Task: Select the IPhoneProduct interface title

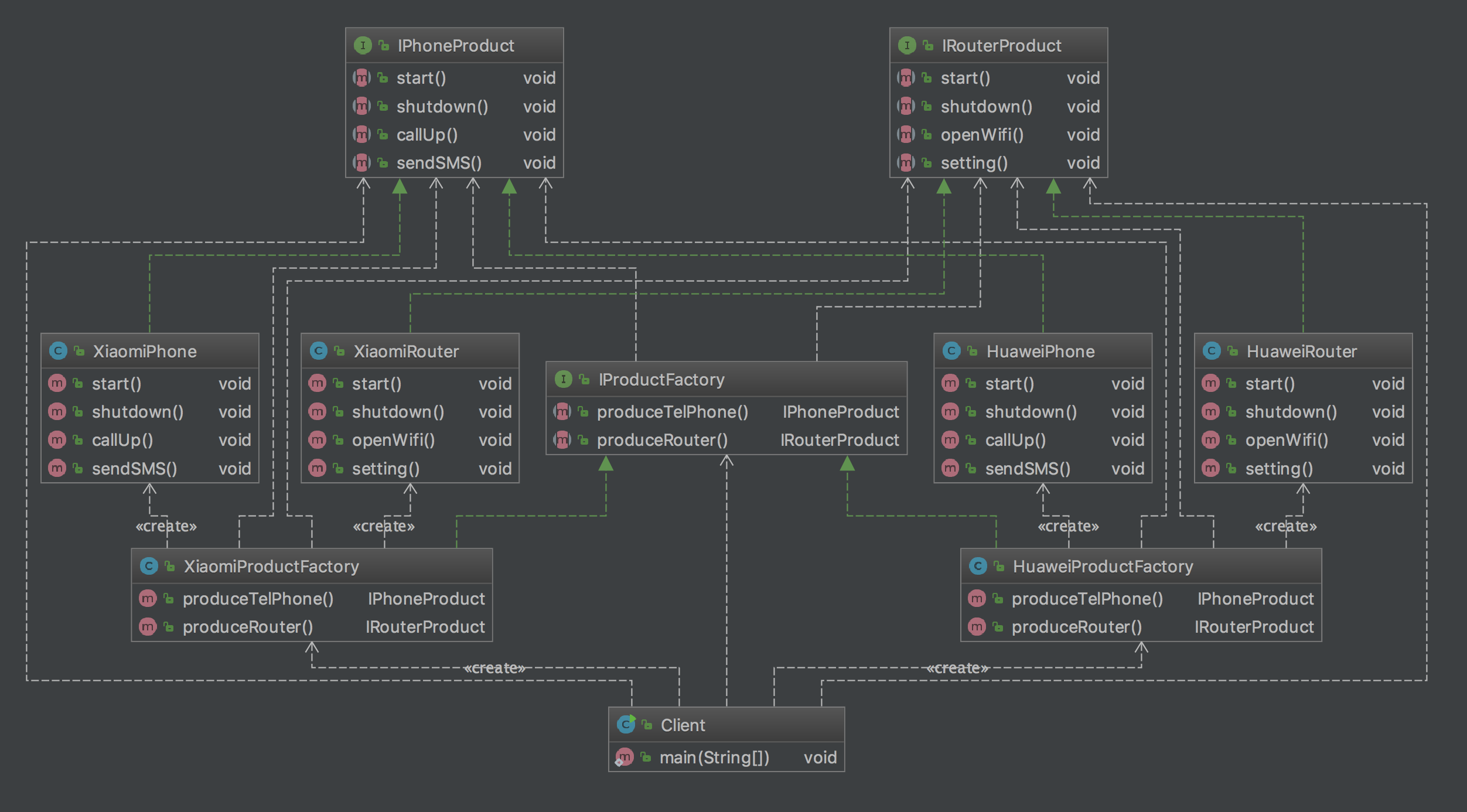Action: point(456,45)
